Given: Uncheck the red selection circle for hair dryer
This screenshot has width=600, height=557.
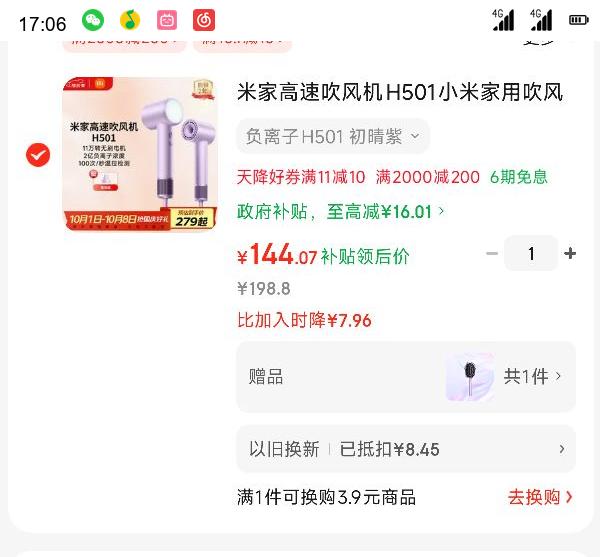Looking at the screenshot, I should [x=38, y=155].
